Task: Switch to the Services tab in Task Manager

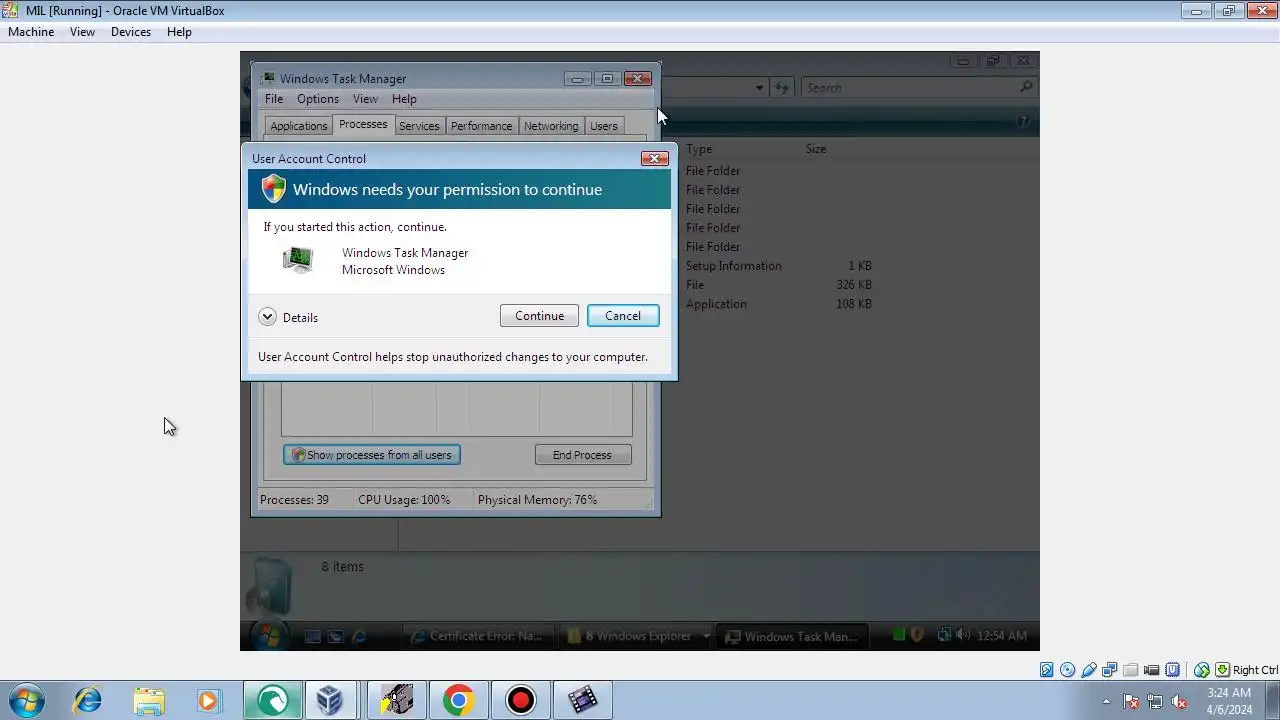Action: tap(419, 126)
